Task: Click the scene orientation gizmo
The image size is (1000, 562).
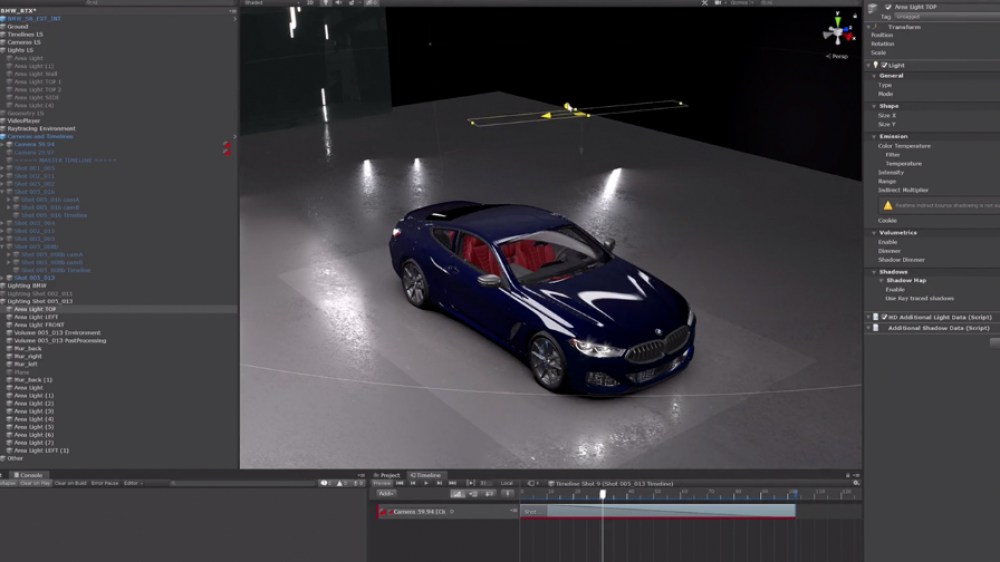Action: (838, 31)
